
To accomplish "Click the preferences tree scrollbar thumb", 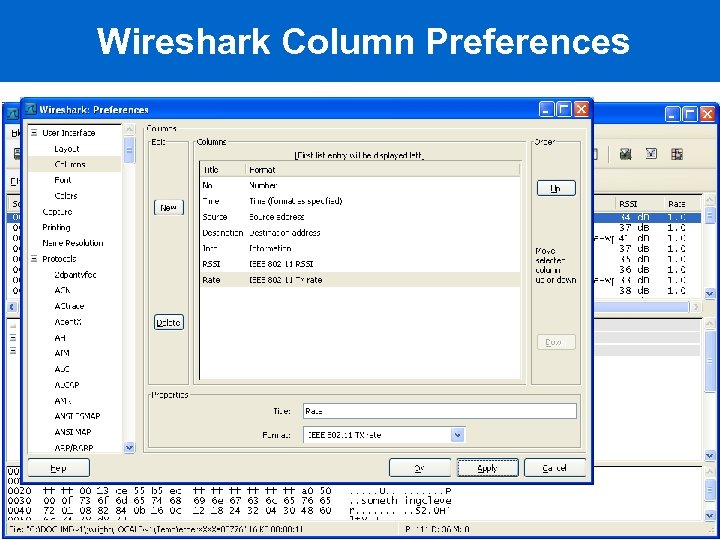I will point(129,149).
